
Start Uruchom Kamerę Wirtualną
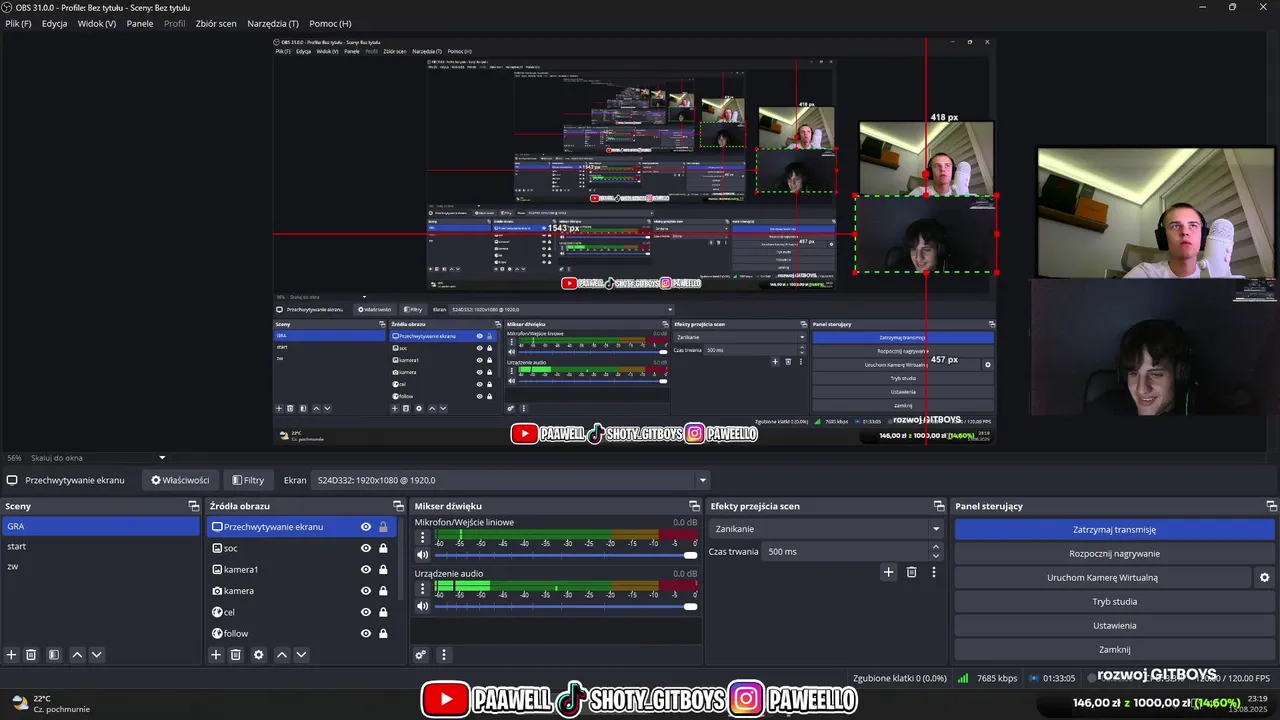tap(1102, 578)
